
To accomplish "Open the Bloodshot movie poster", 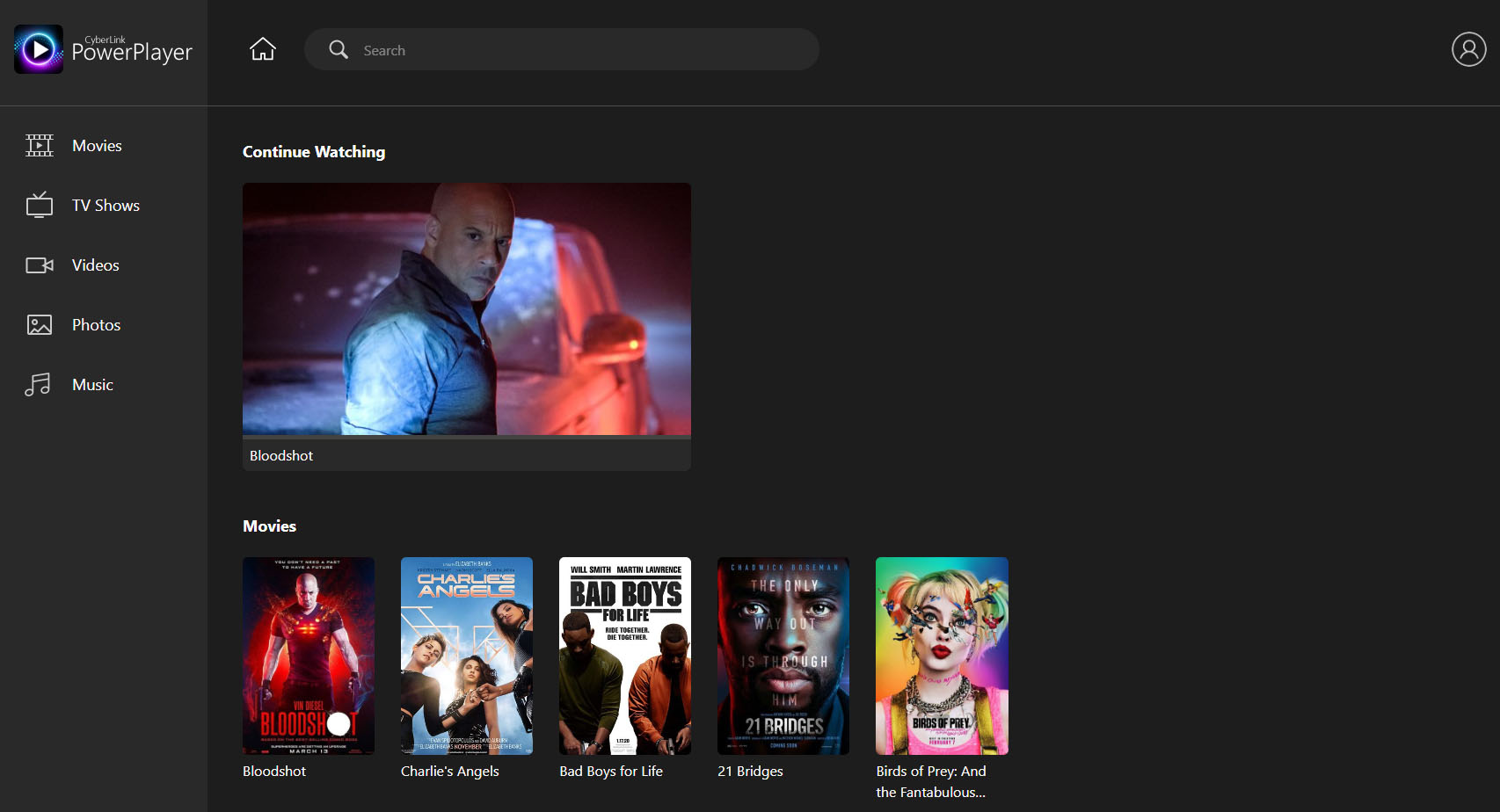I will click(309, 656).
